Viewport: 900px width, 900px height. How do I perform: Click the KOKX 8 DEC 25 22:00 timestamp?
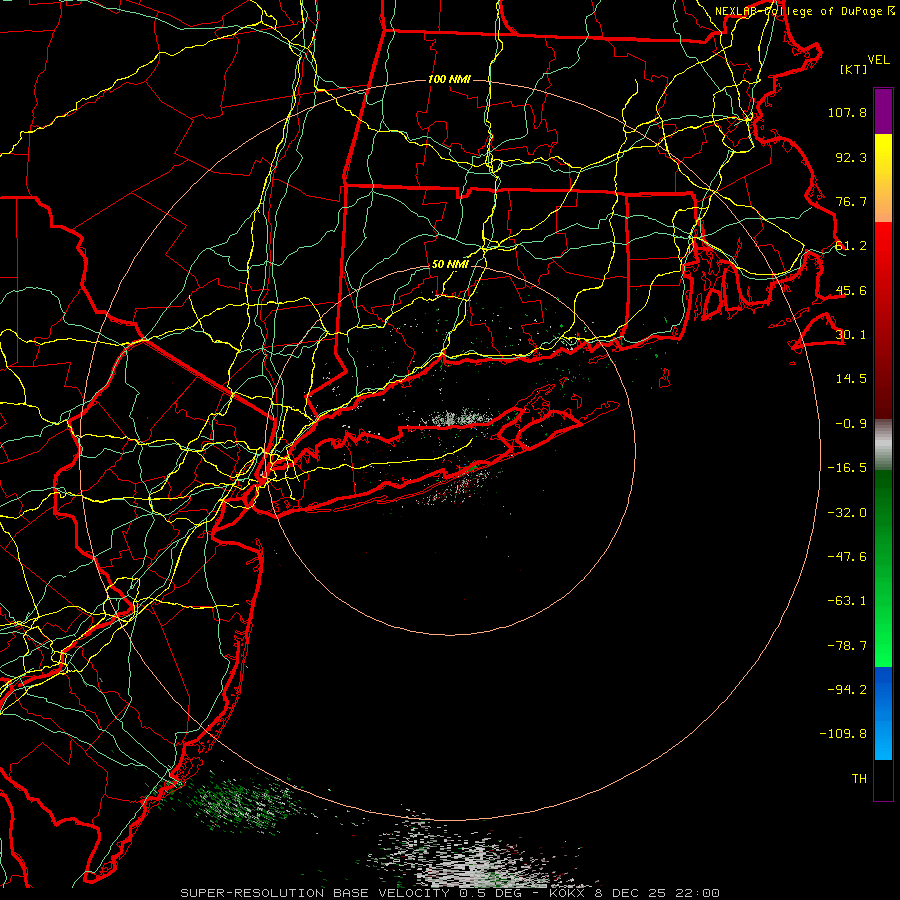(634, 893)
